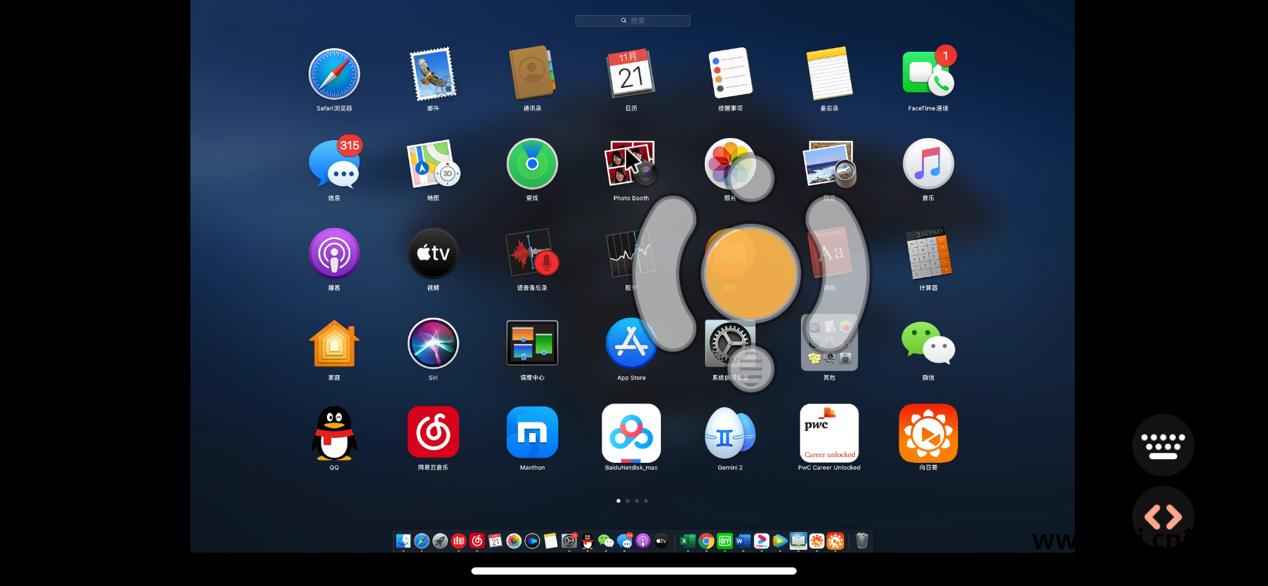Open Microsoft Word in the Dock

(742, 541)
